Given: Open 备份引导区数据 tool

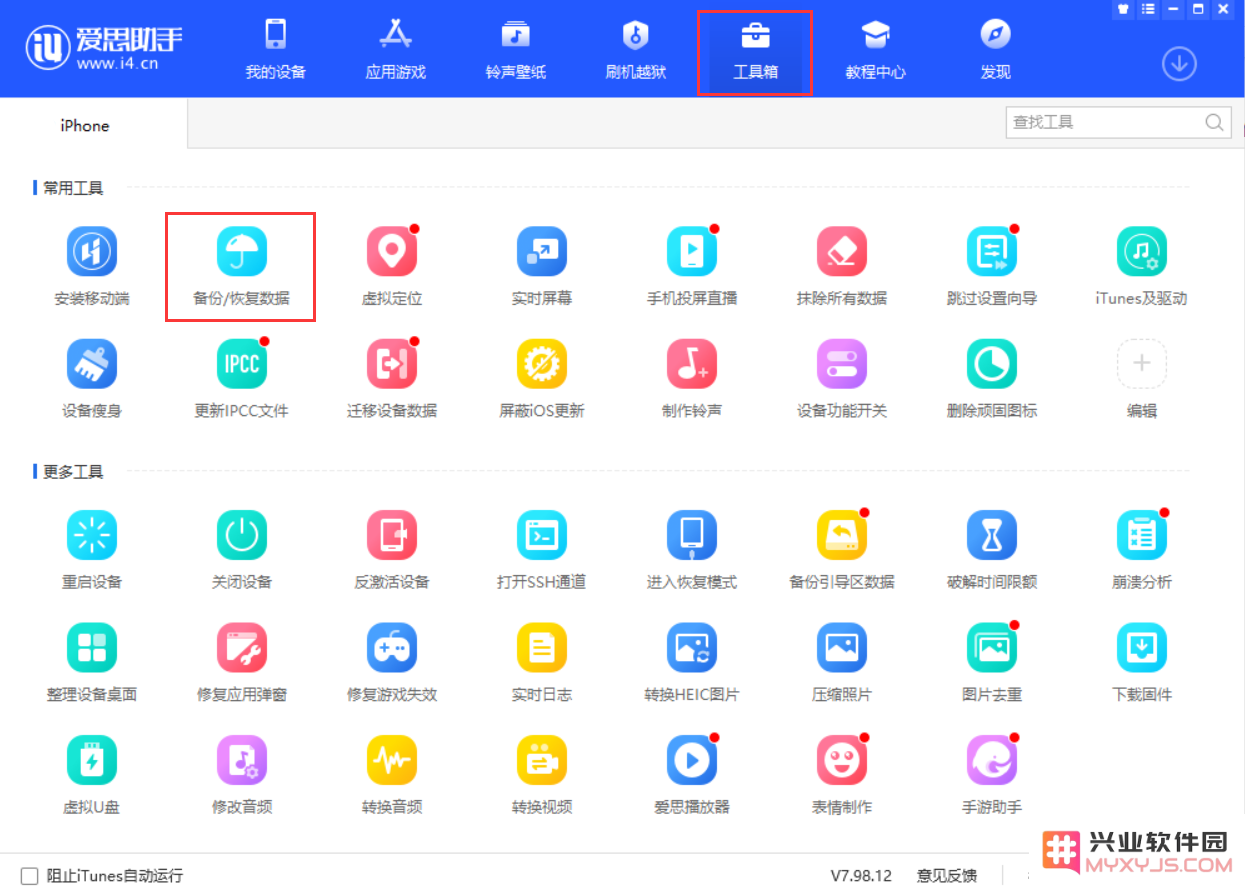Looking at the screenshot, I should [842, 549].
